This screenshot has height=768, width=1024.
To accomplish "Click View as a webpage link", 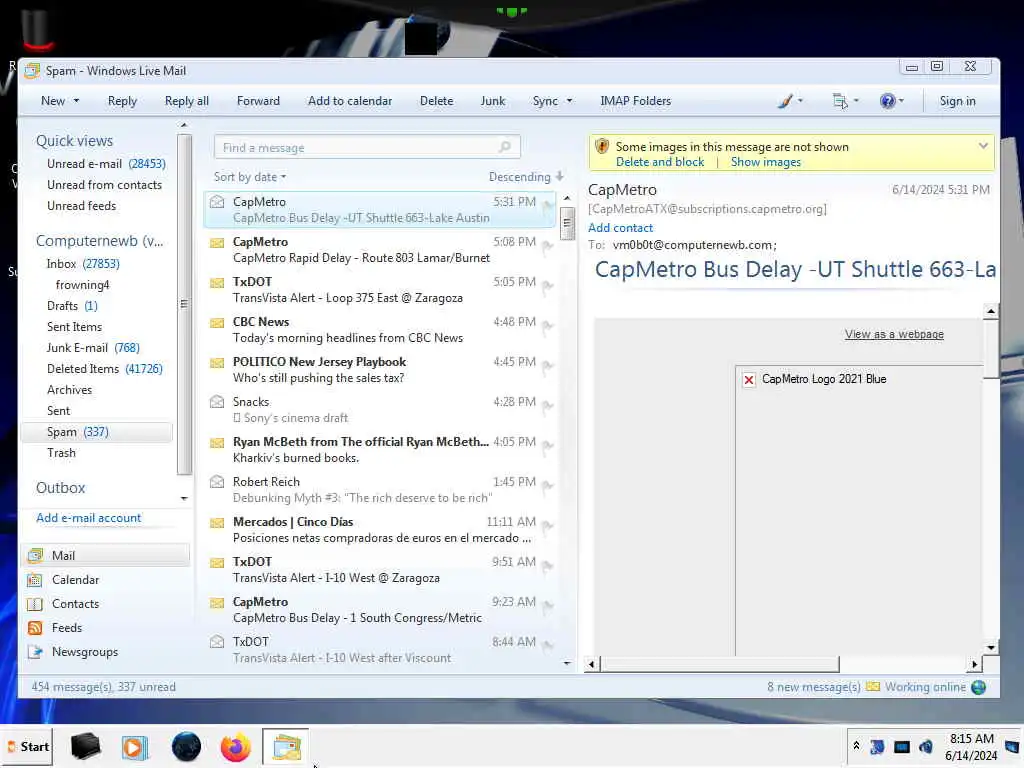I will 894,334.
